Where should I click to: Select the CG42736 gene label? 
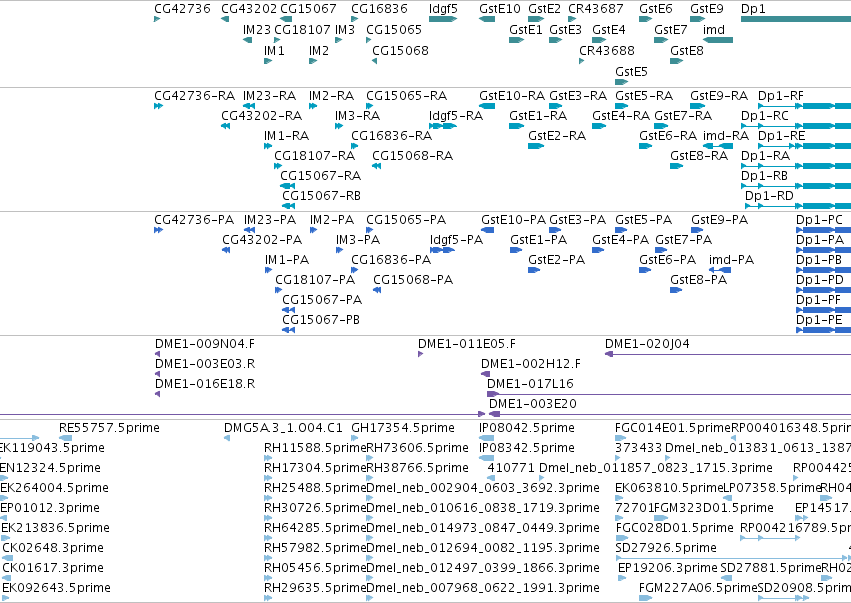(182, 9)
